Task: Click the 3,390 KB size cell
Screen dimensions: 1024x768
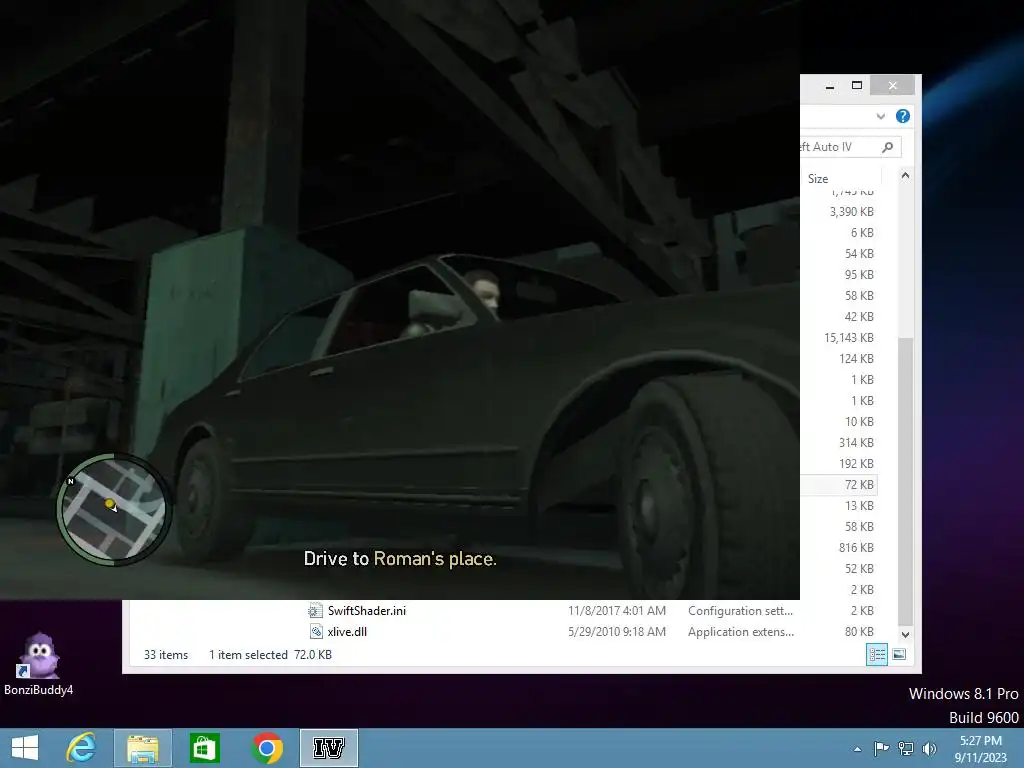Action: pyautogui.click(x=851, y=212)
